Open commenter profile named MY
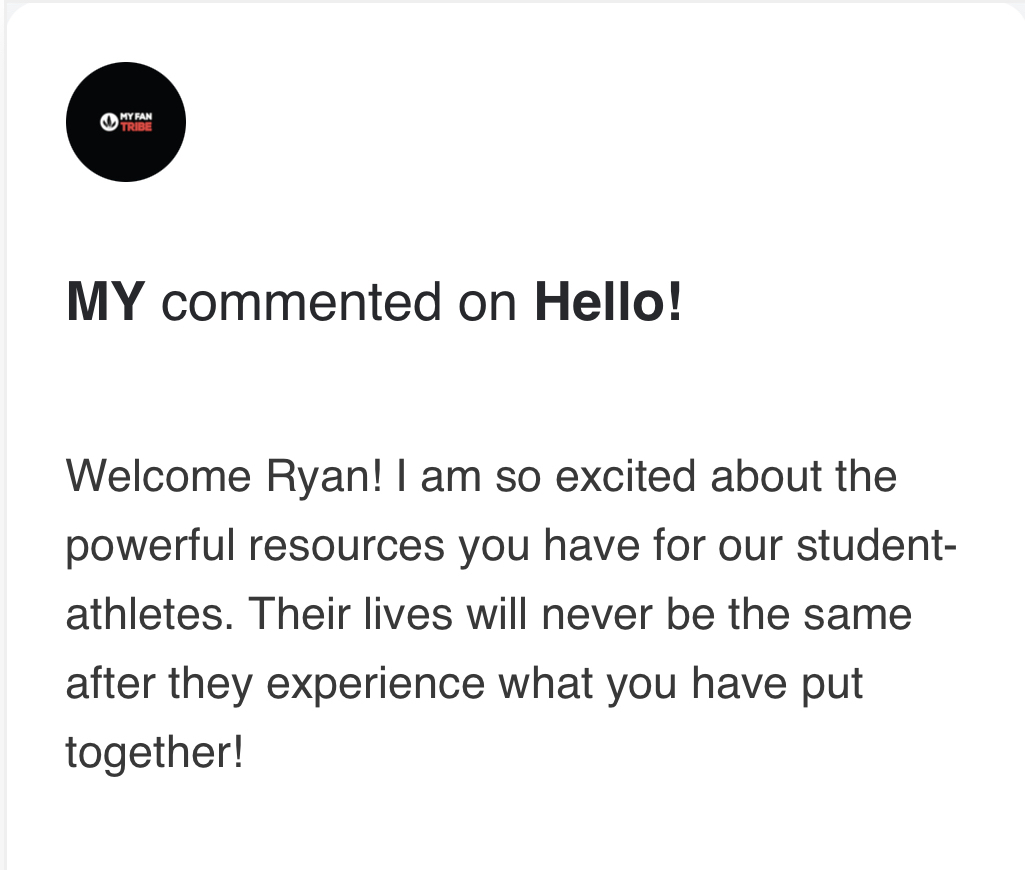 point(105,302)
